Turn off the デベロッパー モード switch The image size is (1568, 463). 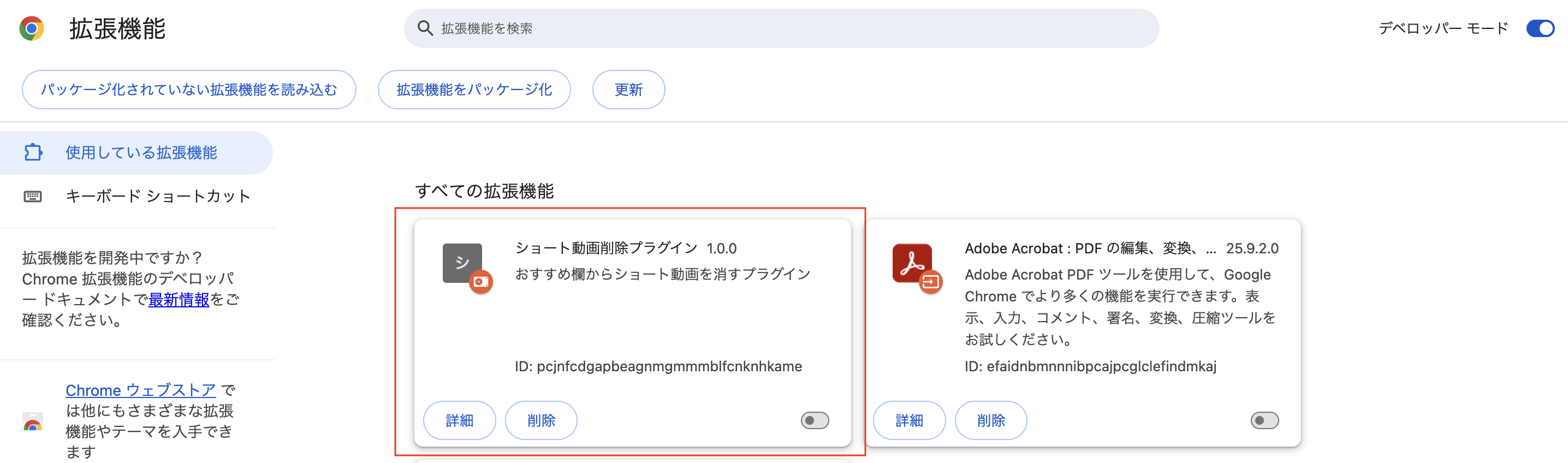(x=1540, y=28)
